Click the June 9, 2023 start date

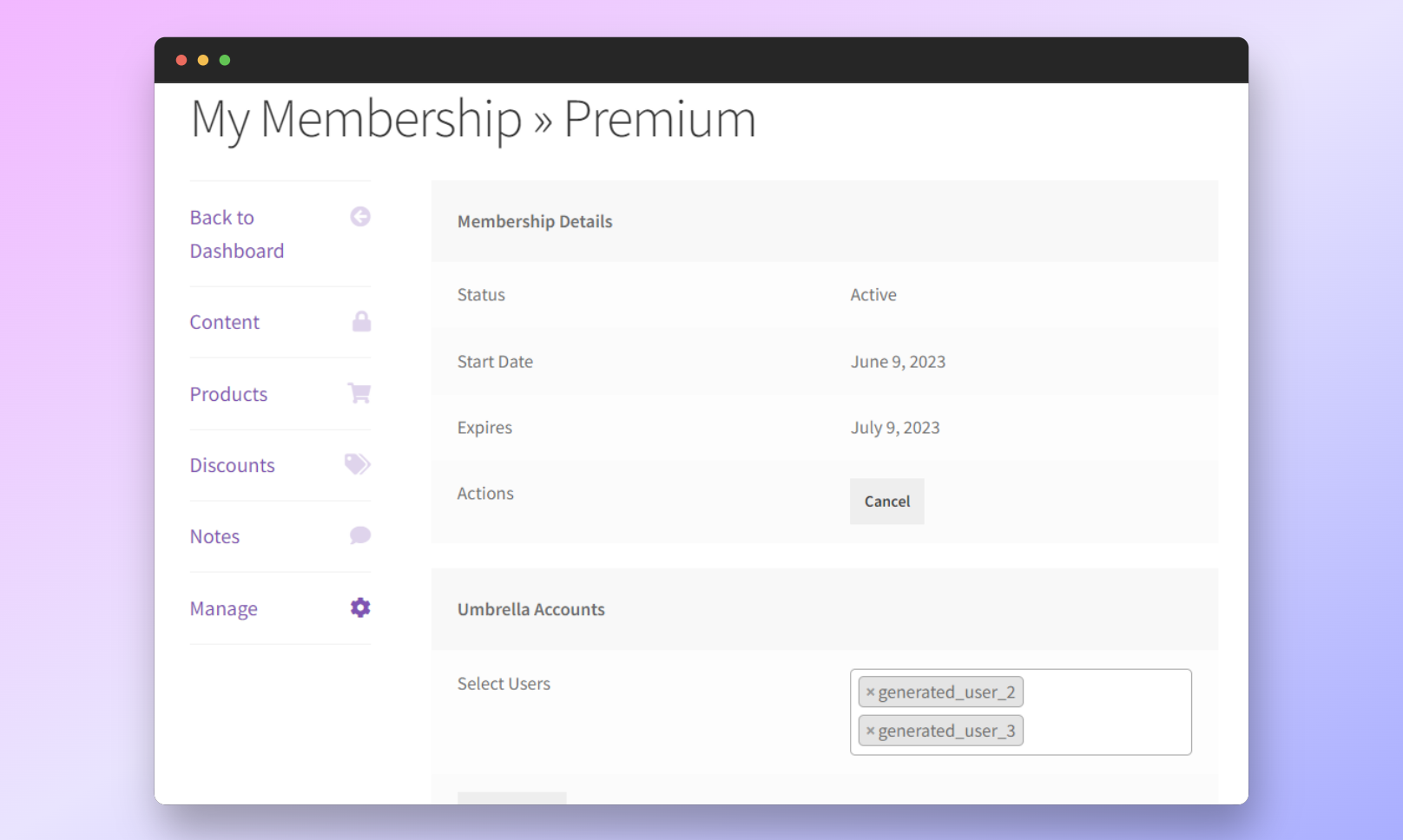(898, 362)
